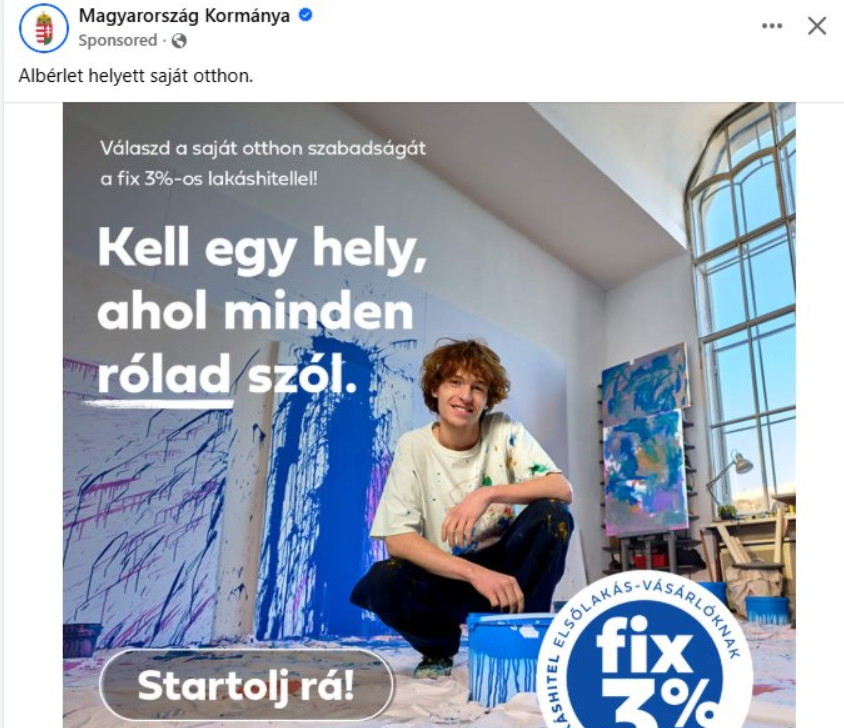Click the abstract paintings on the easel

[x=644, y=439]
